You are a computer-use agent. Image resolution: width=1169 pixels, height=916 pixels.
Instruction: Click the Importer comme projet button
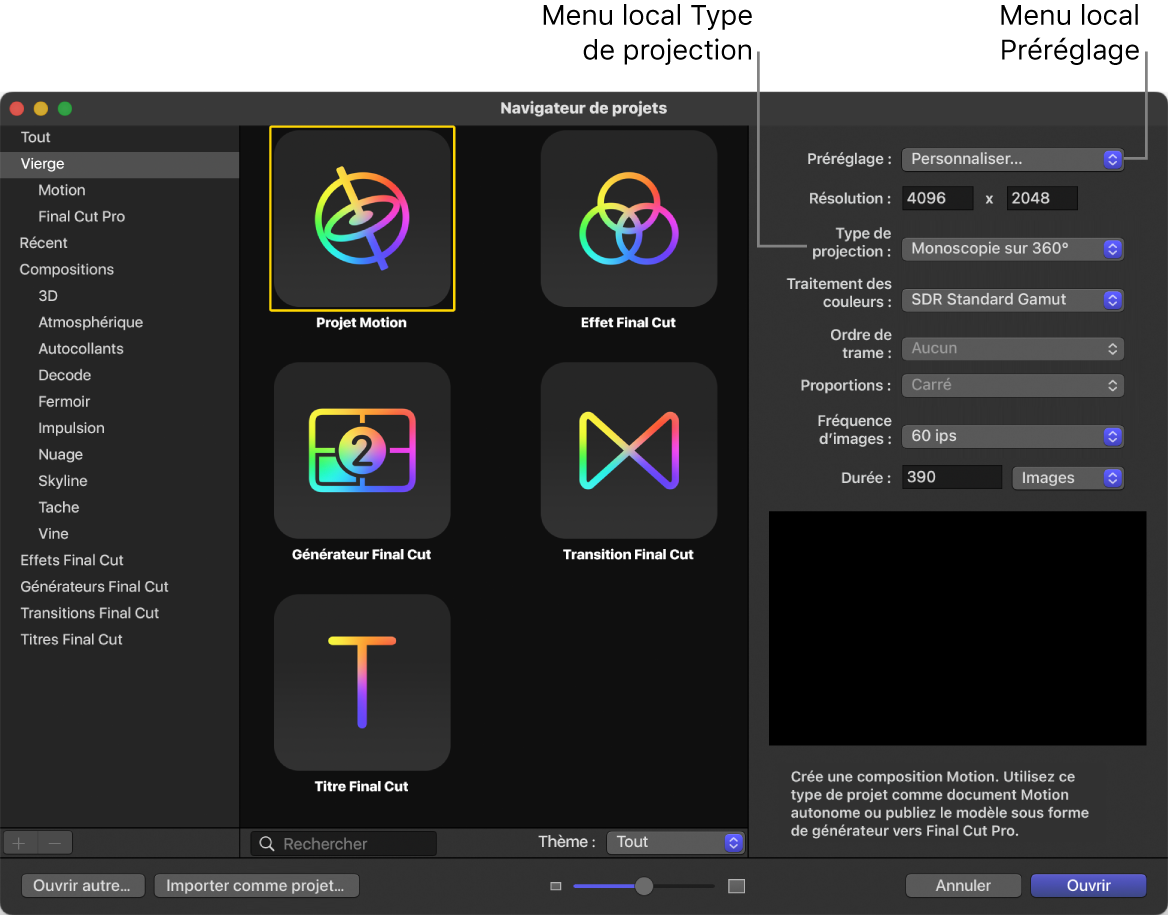tap(256, 885)
